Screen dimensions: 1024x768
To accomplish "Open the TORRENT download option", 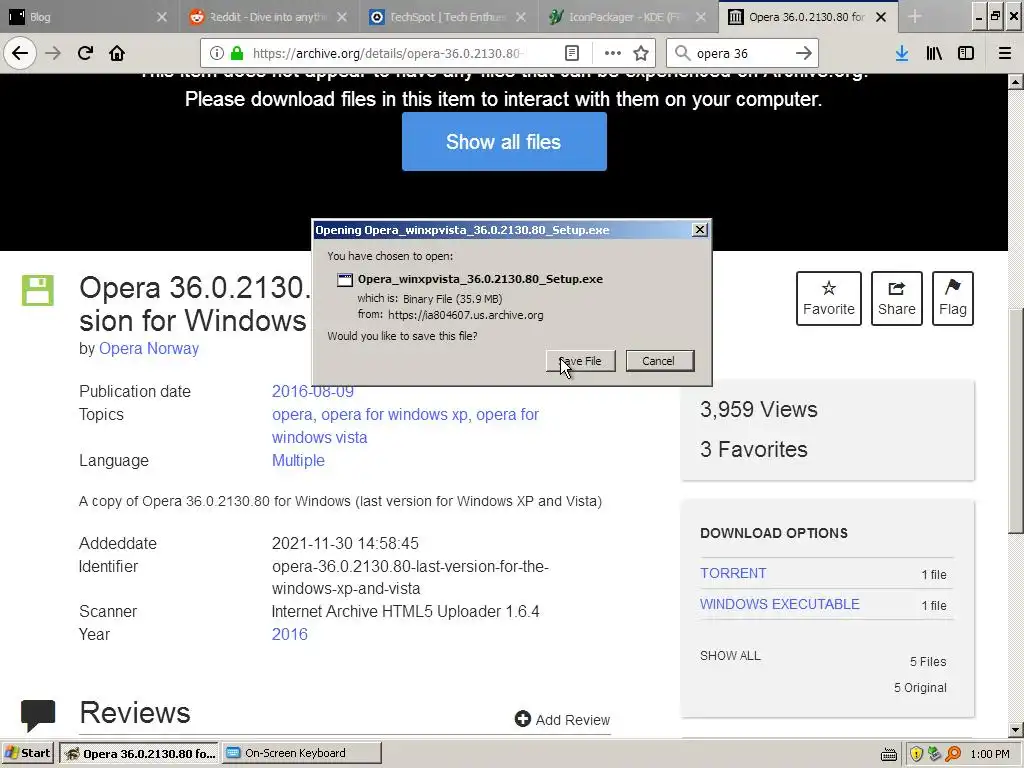I will [733, 573].
